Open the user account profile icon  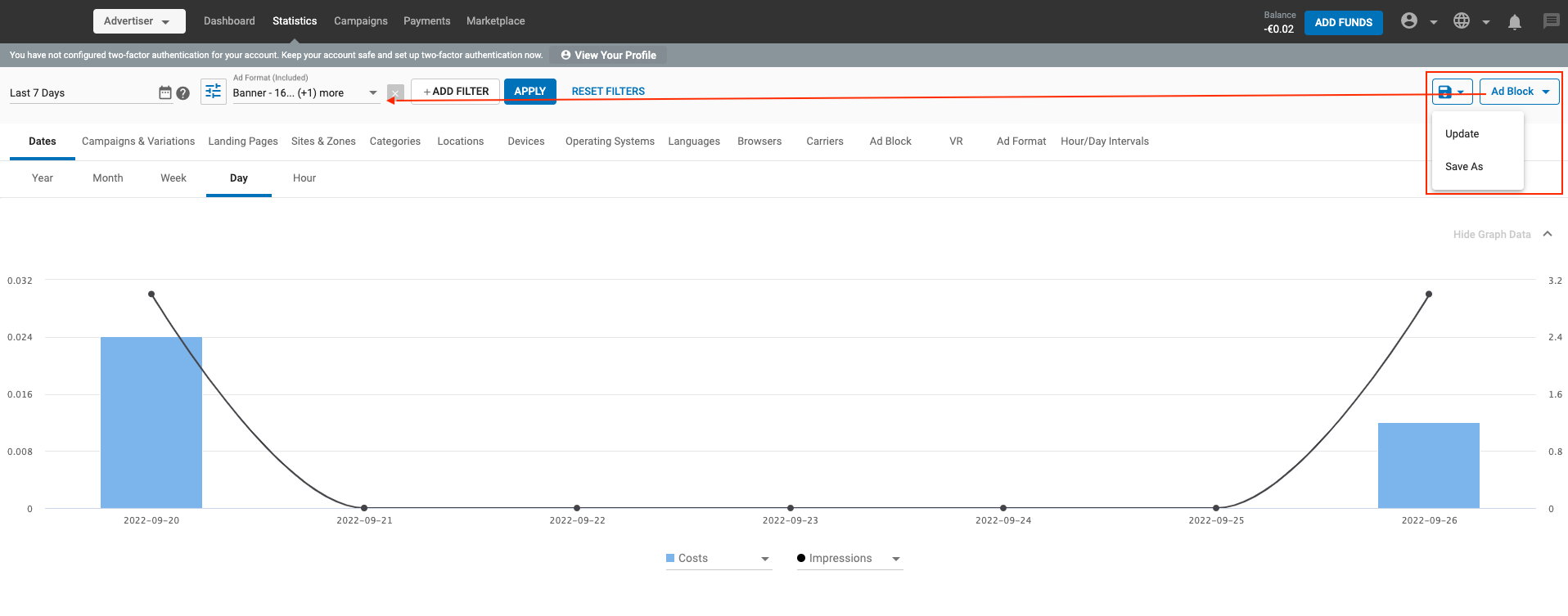(1409, 21)
